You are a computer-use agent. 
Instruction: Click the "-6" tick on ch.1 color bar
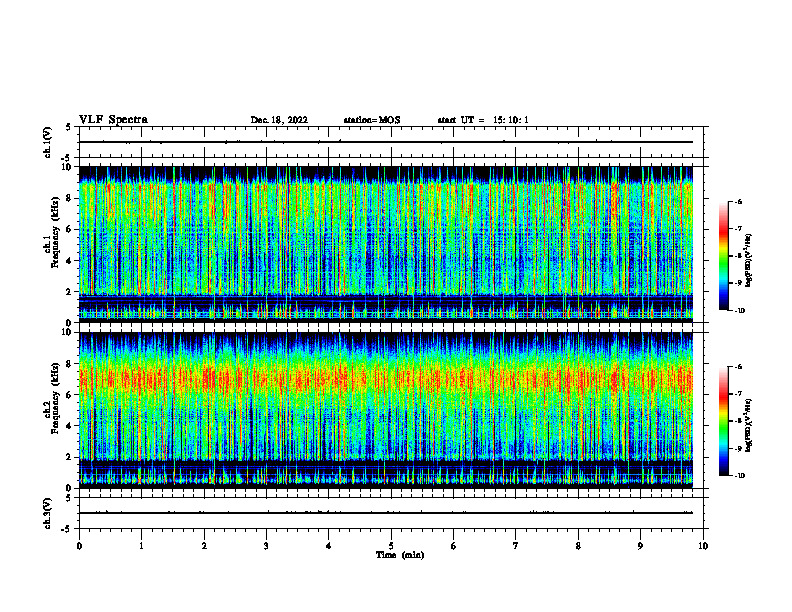click(739, 201)
